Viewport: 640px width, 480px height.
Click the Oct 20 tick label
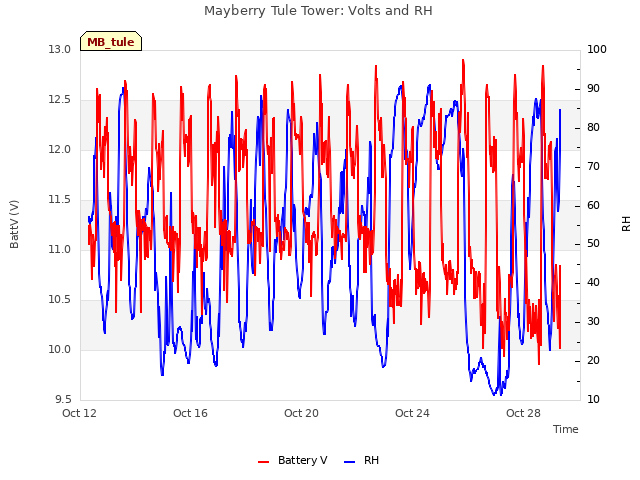pyautogui.click(x=301, y=413)
